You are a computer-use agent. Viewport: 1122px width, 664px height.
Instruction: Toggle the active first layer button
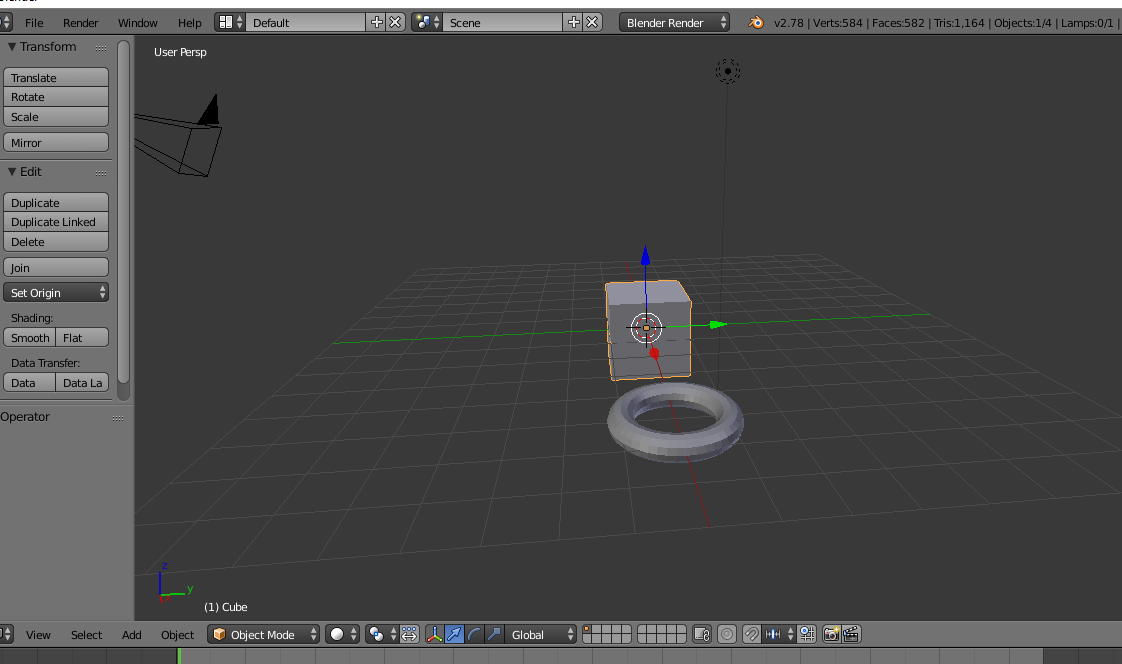(x=587, y=630)
